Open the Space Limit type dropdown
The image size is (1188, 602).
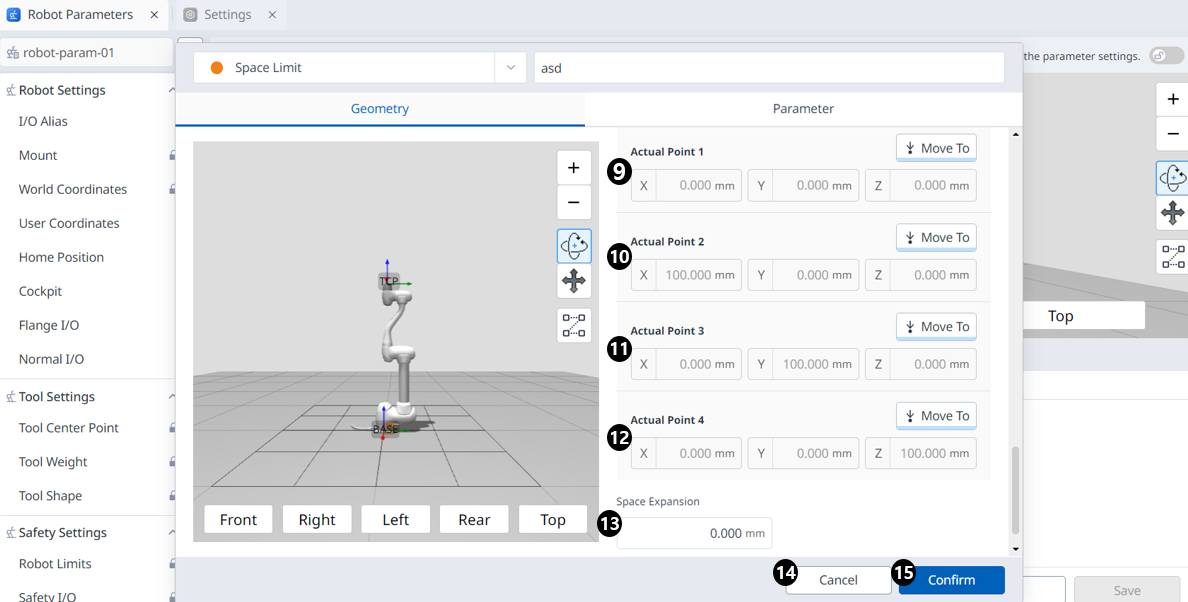(510, 68)
